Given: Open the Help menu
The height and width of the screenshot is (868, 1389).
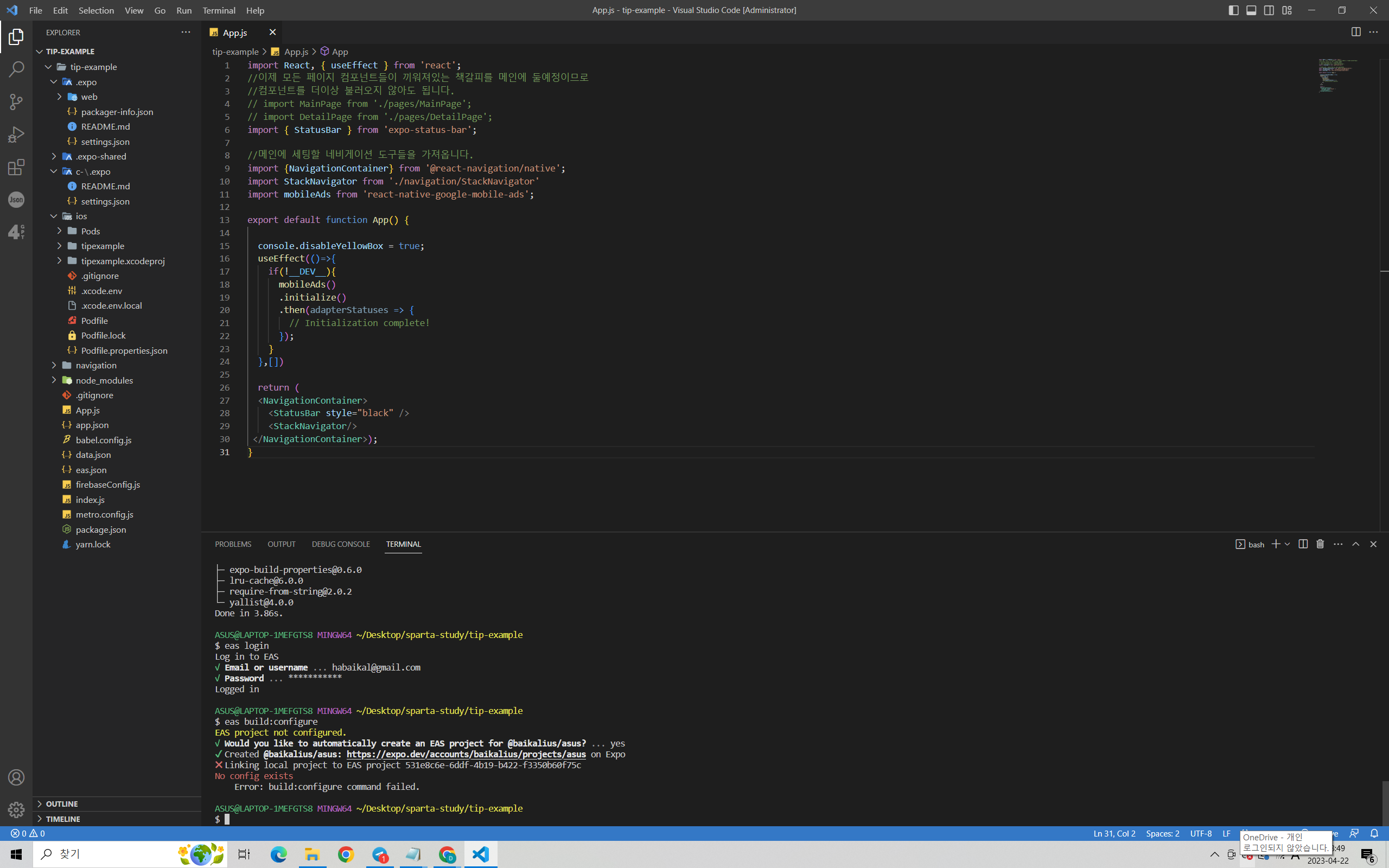Looking at the screenshot, I should pyautogui.click(x=255, y=10).
